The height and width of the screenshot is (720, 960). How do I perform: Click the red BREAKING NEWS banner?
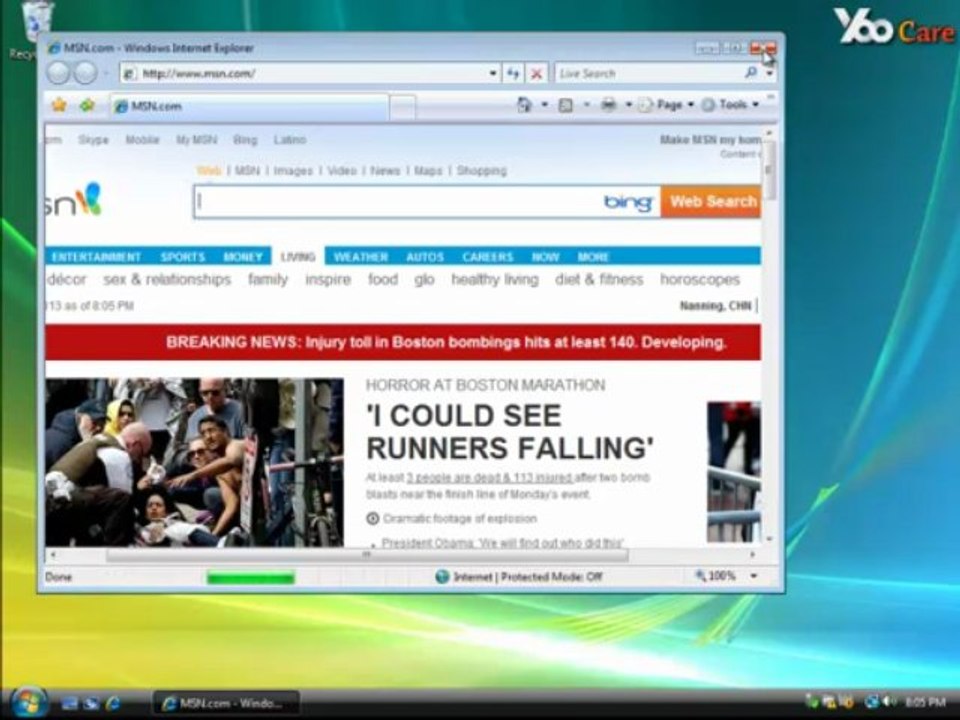tap(403, 342)
